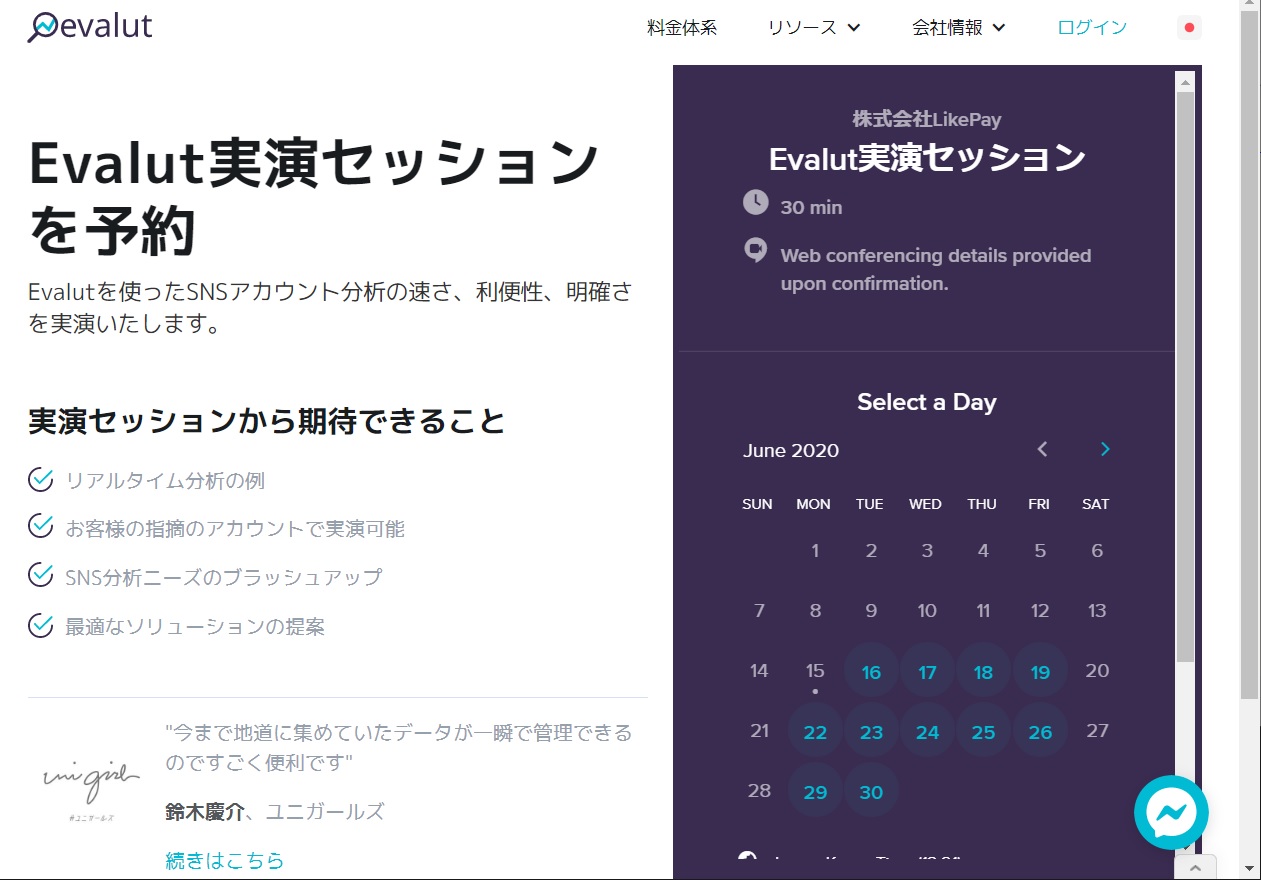This screenshot has height=880, width=1261.
Task: Click today's date 15 on the calendar
Action: click(815, 671)
